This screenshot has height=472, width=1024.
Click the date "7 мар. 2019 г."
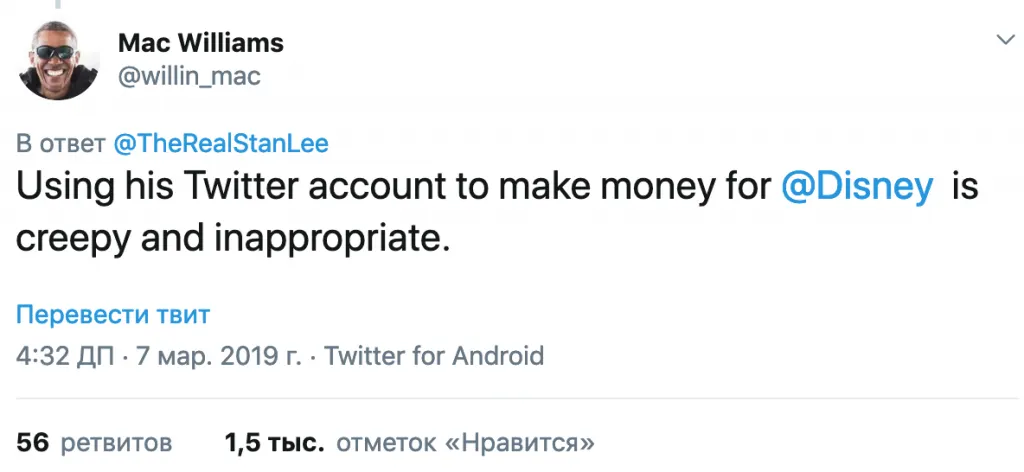click(219, 355)
